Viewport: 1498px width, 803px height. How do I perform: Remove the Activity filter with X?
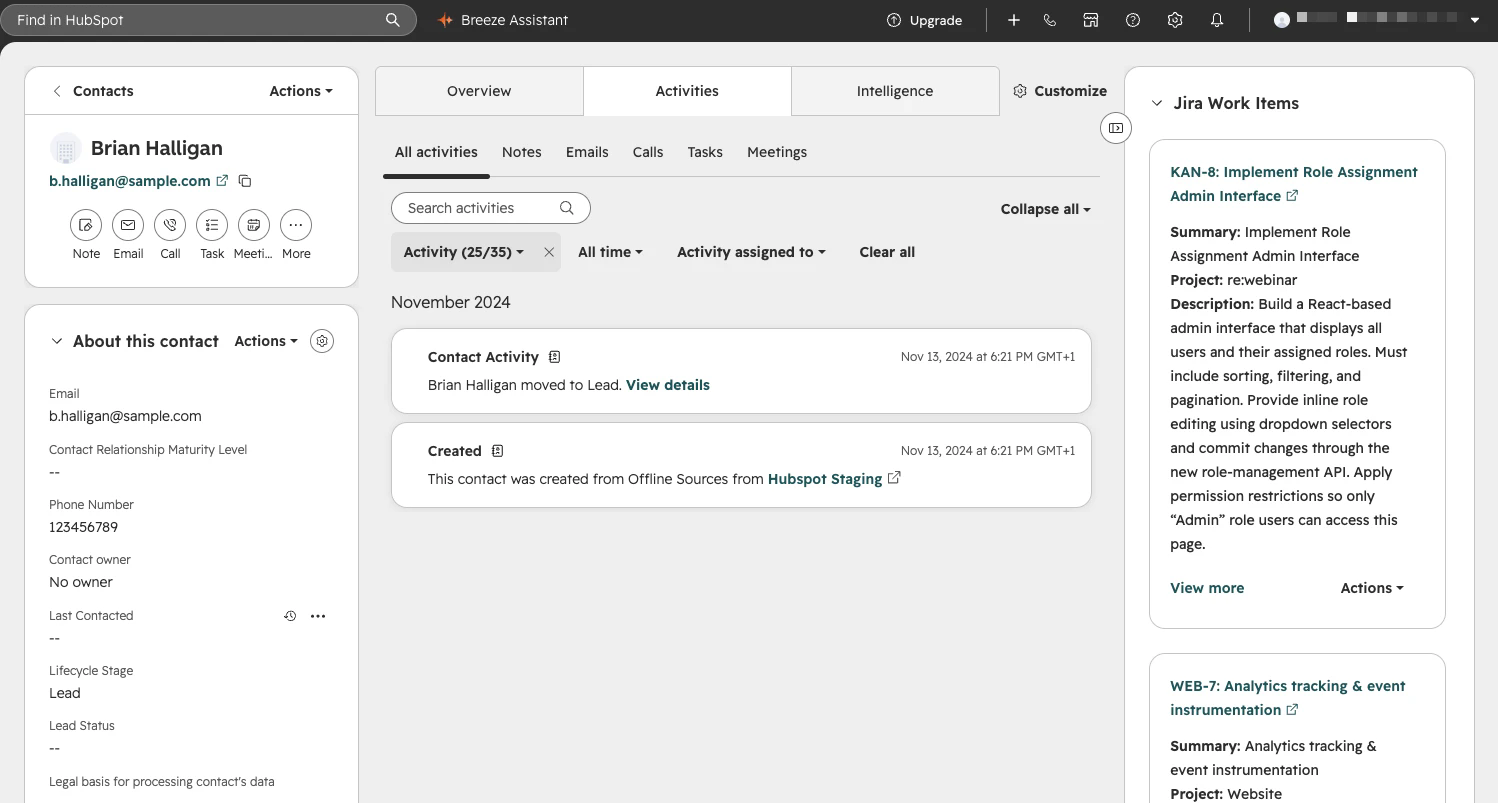(549, 252)
